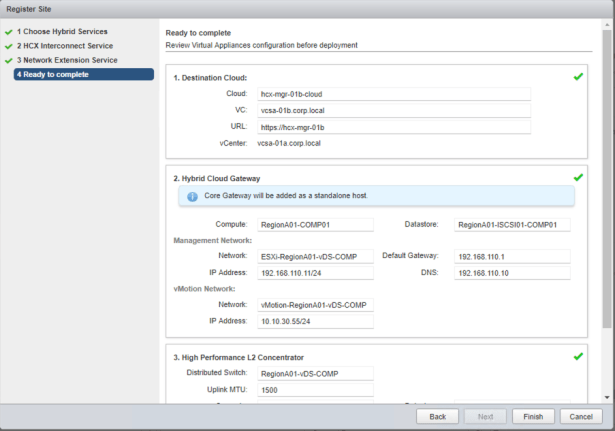The image size is (615, 431).
Task: Click the Review Virtual Appliances configuration subtitle
Action: pos(262,45)
